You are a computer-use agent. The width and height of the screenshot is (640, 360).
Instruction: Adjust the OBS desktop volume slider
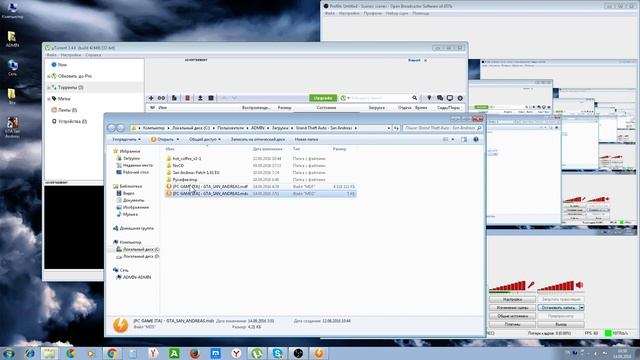(556, 286)
